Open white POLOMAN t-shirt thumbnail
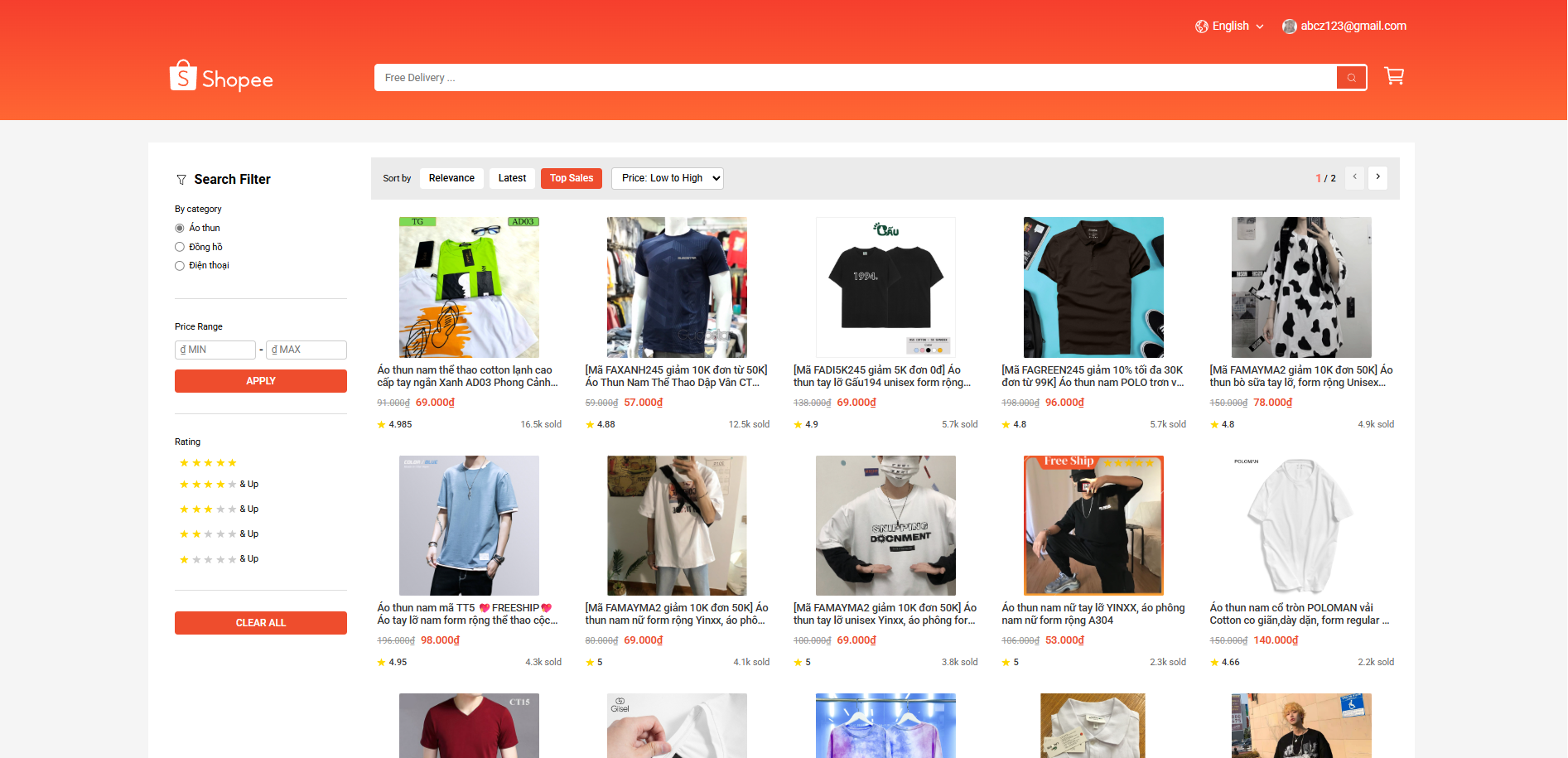1568x758 pixels. click(x=1302, y=525)
